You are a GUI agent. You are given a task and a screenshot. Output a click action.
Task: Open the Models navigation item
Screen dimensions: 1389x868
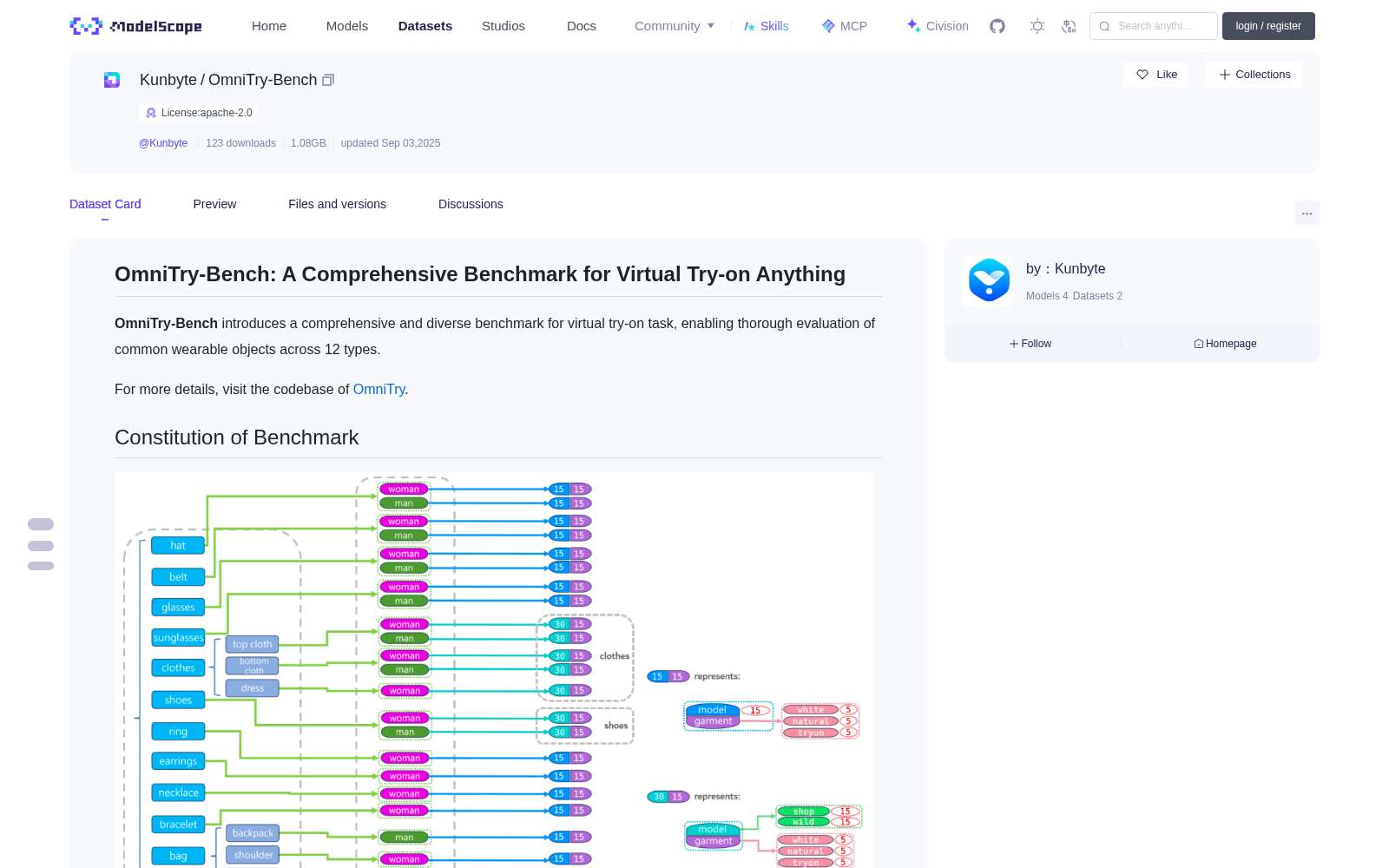pyautogui.click(x=347, y=26)
